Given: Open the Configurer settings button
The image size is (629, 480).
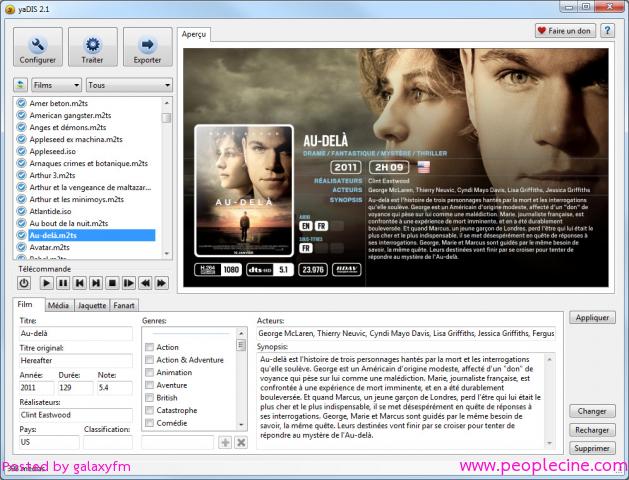Looking at the screenshot, I should coord(38,47).
